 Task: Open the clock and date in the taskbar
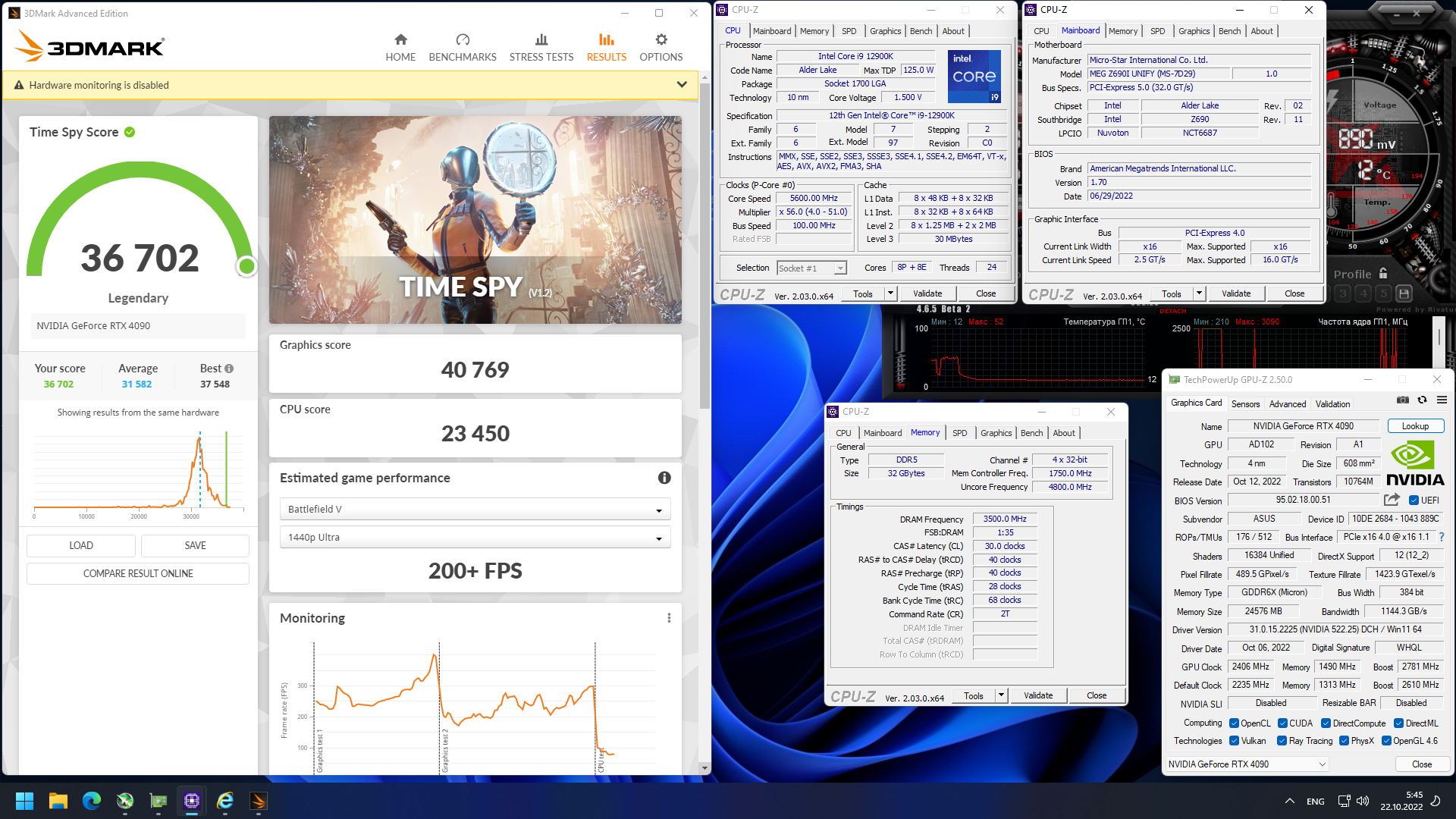(1401, 801)
